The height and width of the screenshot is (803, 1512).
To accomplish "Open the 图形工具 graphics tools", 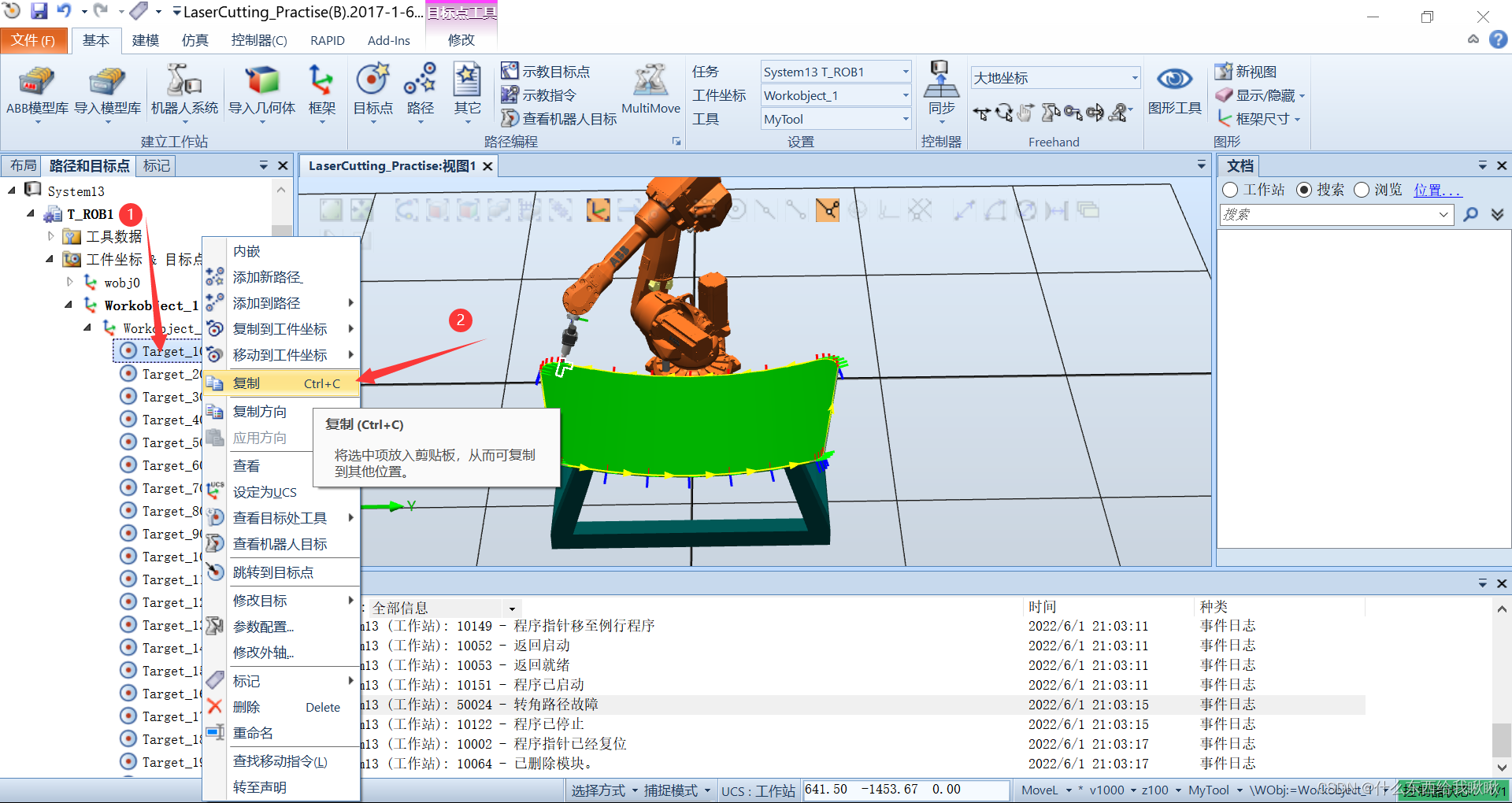I will tap(1174, 91).
